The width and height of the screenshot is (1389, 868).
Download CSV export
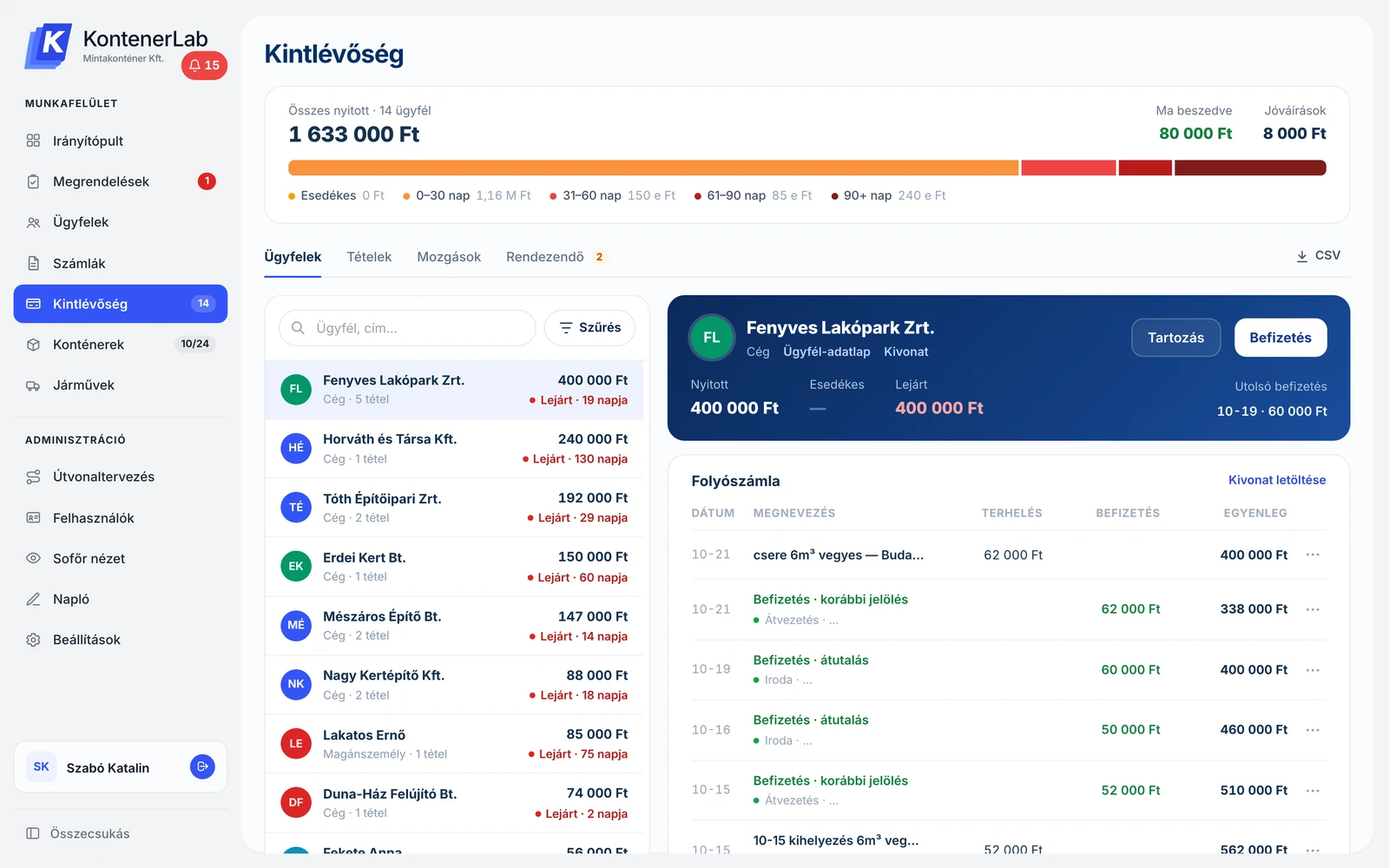pos(1318,256)
